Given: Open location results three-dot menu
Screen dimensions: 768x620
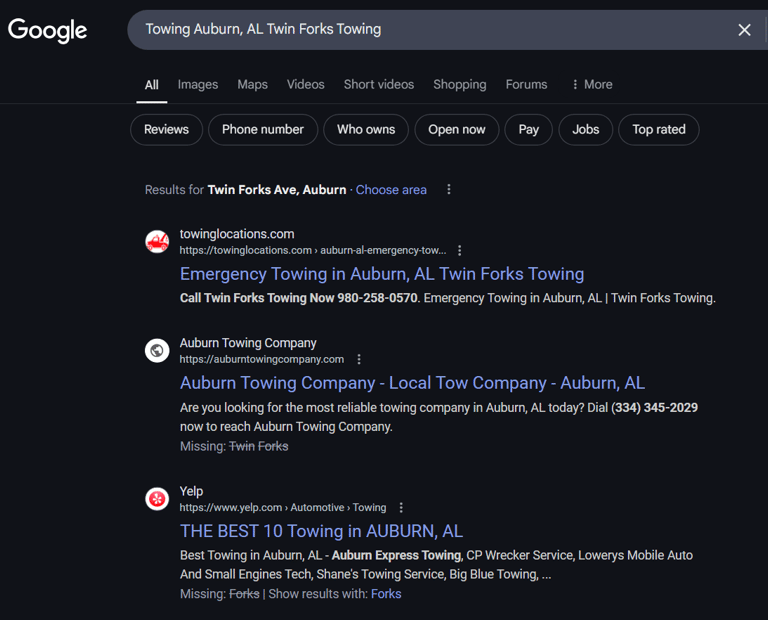Looking at the screenshot, I should coord(449,190).
